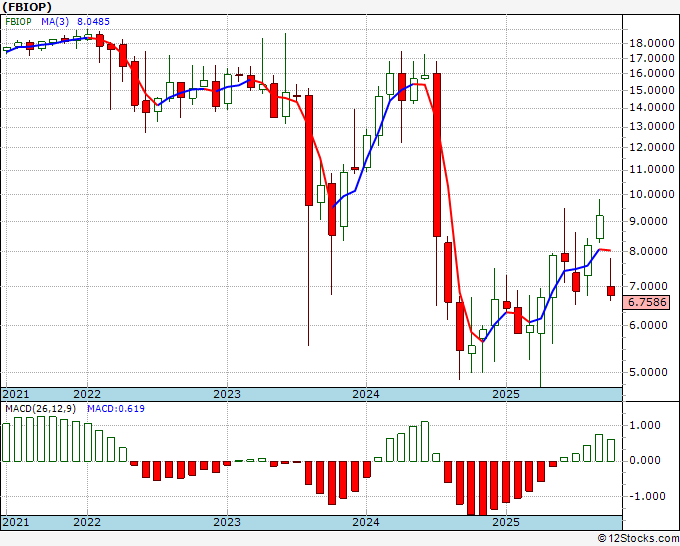This screenshot has width=680, height=546.
Task: Click the 11.0000 price axis label
Action: (652, 170)
